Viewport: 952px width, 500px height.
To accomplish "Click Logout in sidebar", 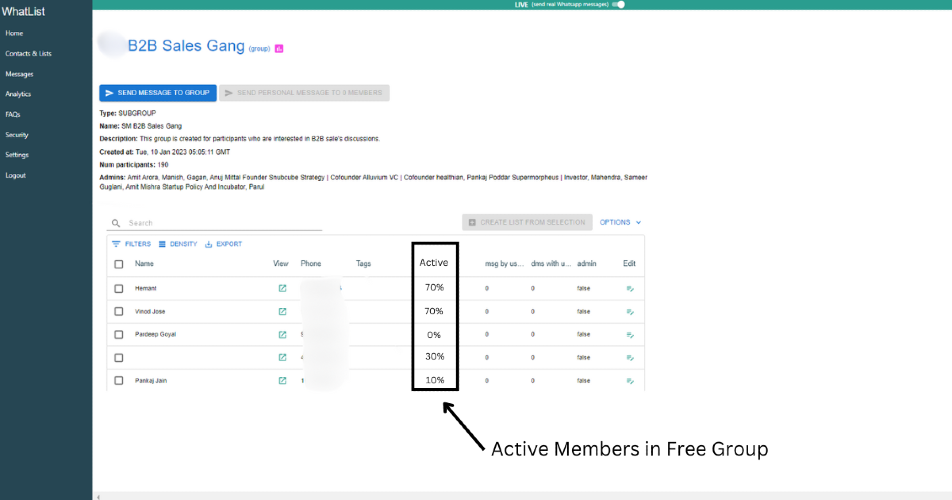I will pos(16,175).
